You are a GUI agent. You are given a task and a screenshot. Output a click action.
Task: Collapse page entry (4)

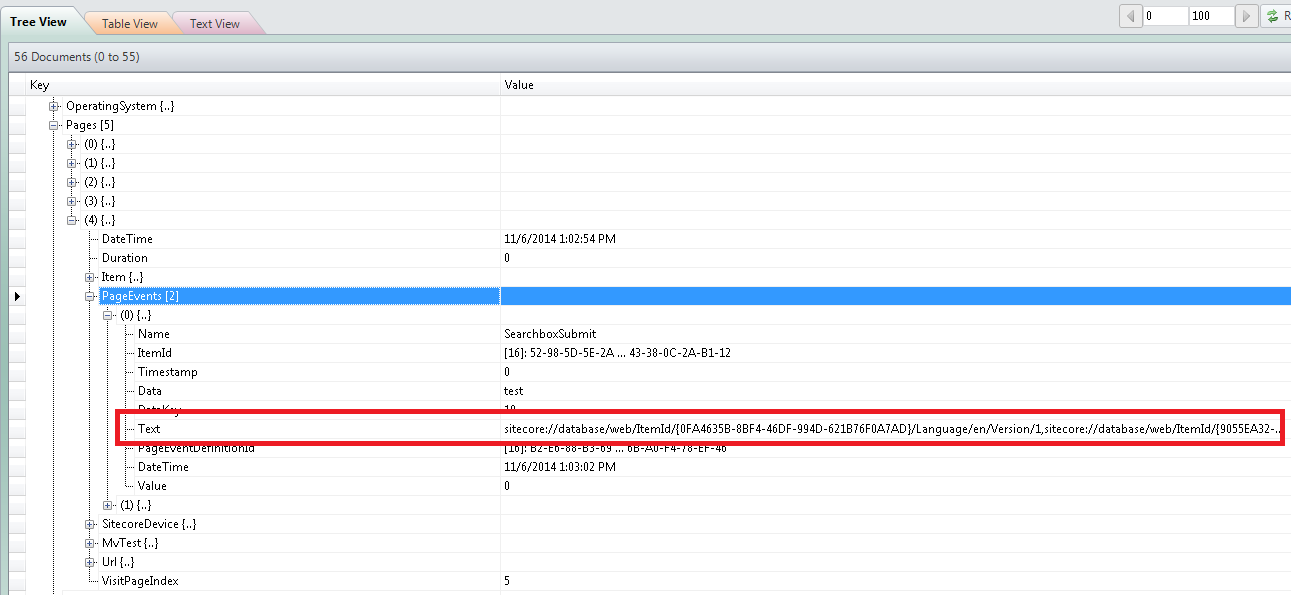click(71, 219)
